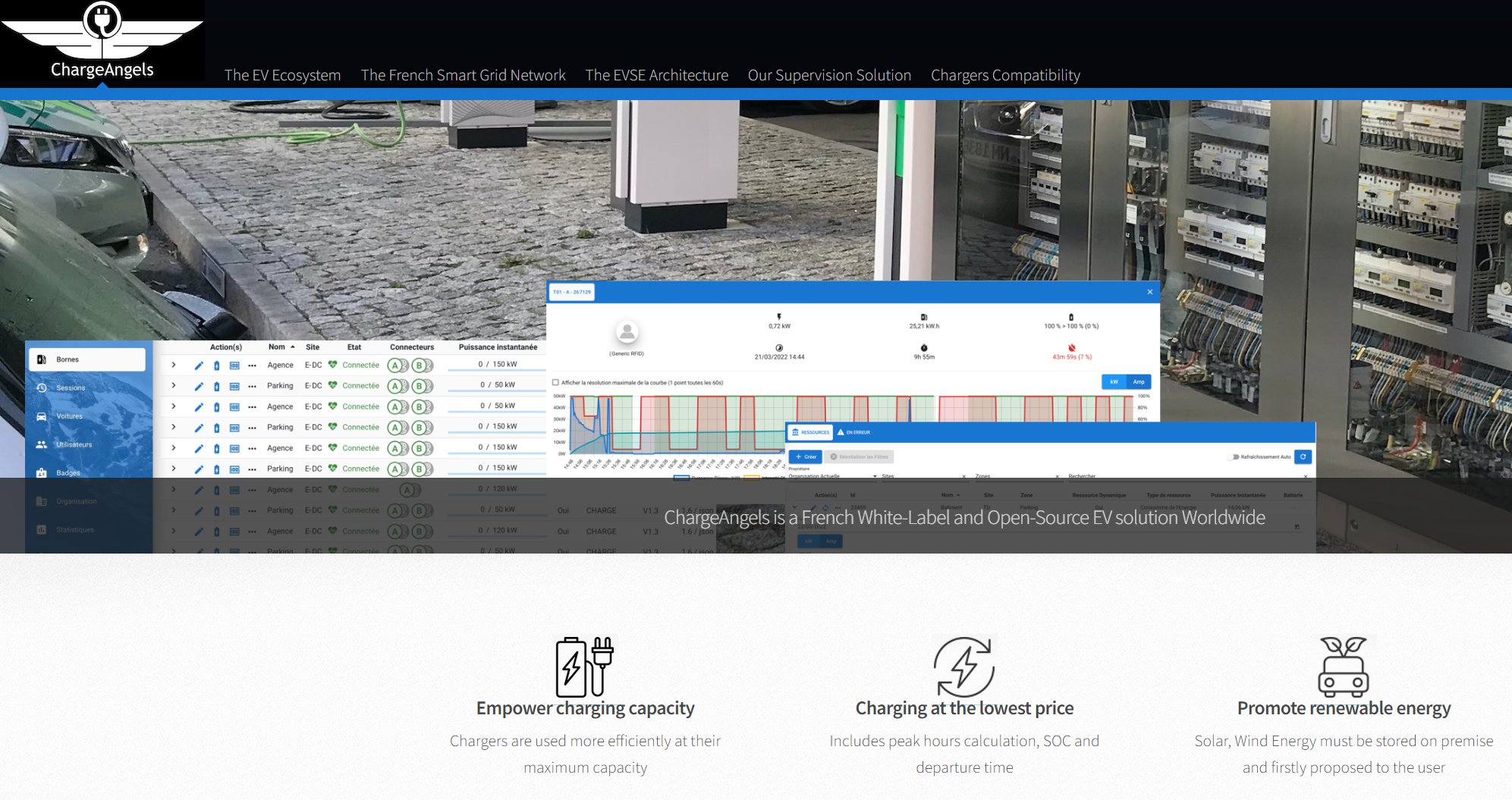Image resolution: width=1512 pixels, height=800 pixels.
Task: Open the Chargers Compatibility link
Action: click(x=1005, y=75)
